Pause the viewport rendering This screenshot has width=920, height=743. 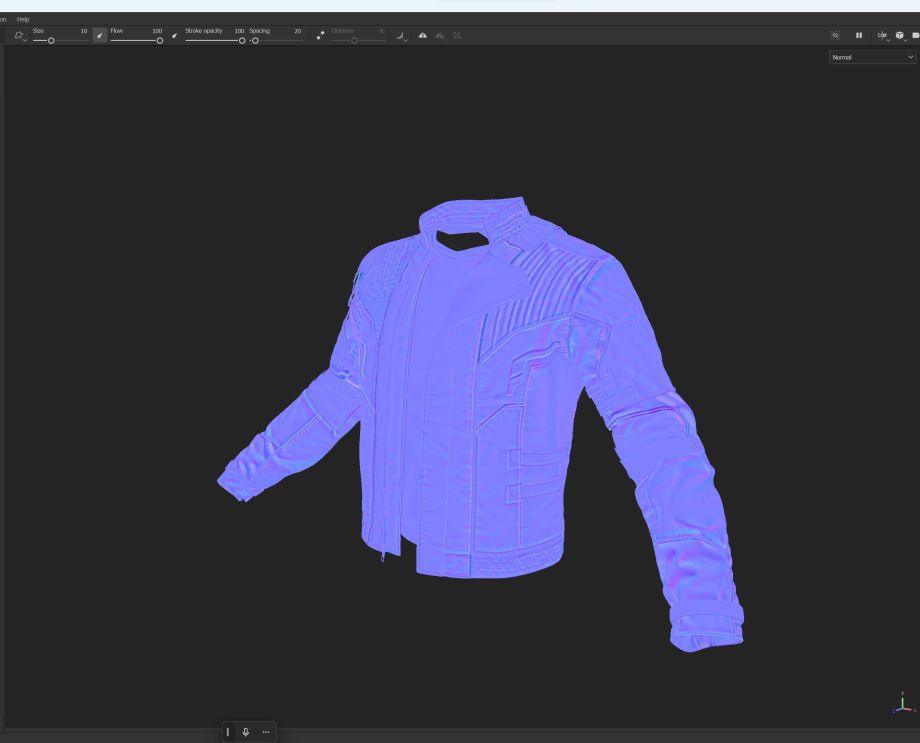pyautogui.click(x=858, y=35)
